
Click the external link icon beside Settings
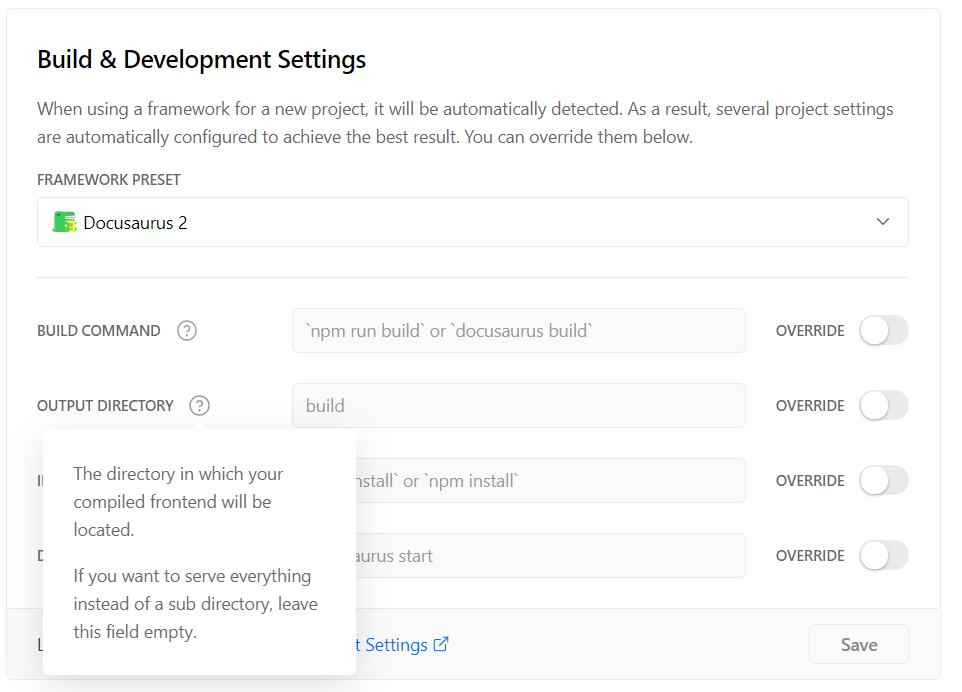pos(441,644)
